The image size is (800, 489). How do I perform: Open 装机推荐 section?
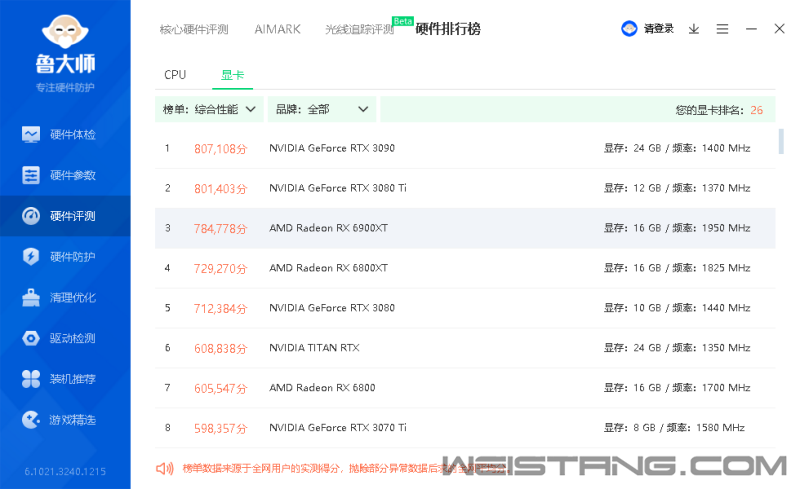(65, 379)
